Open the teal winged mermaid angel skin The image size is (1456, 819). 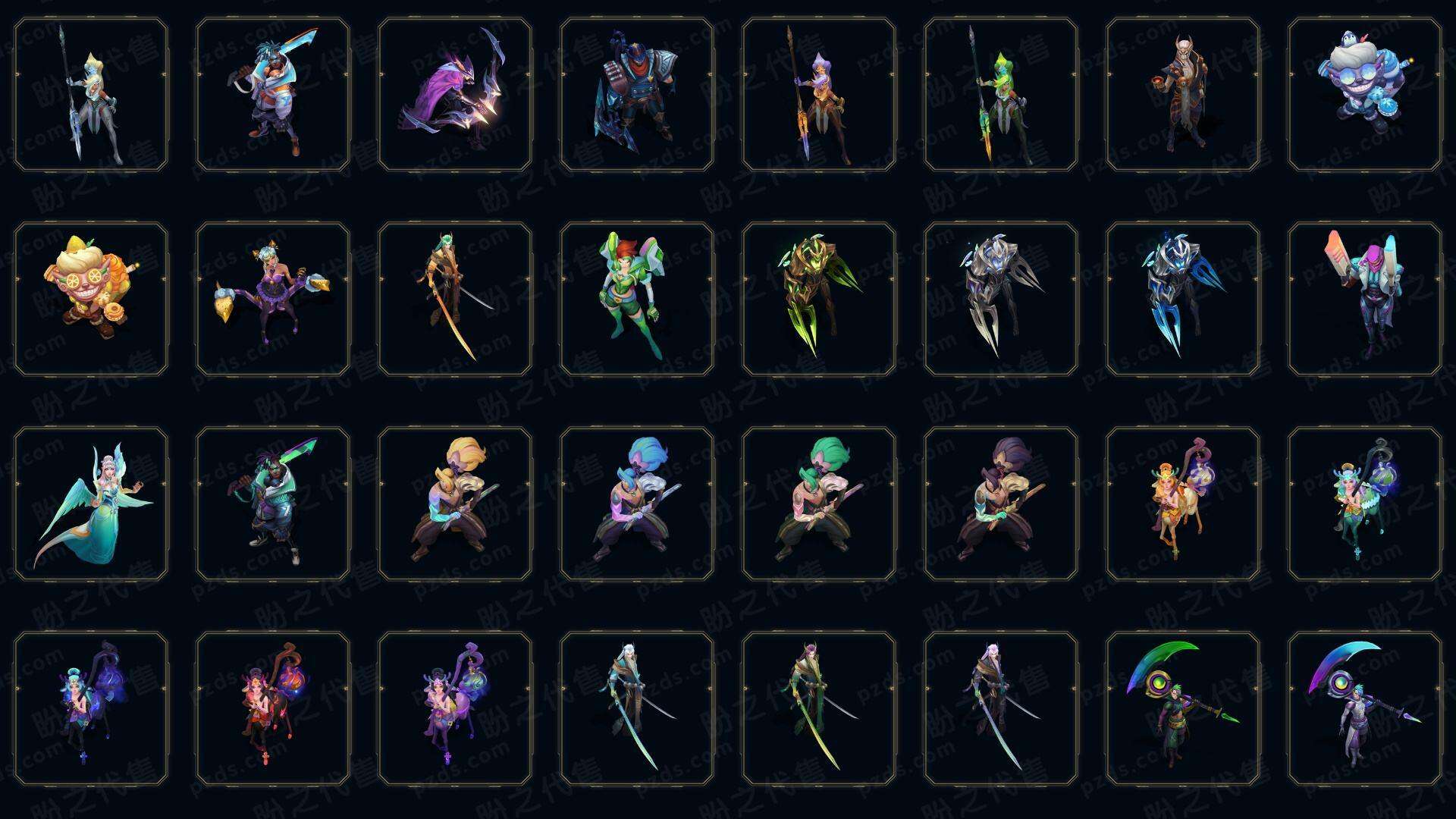pos(91,504)
